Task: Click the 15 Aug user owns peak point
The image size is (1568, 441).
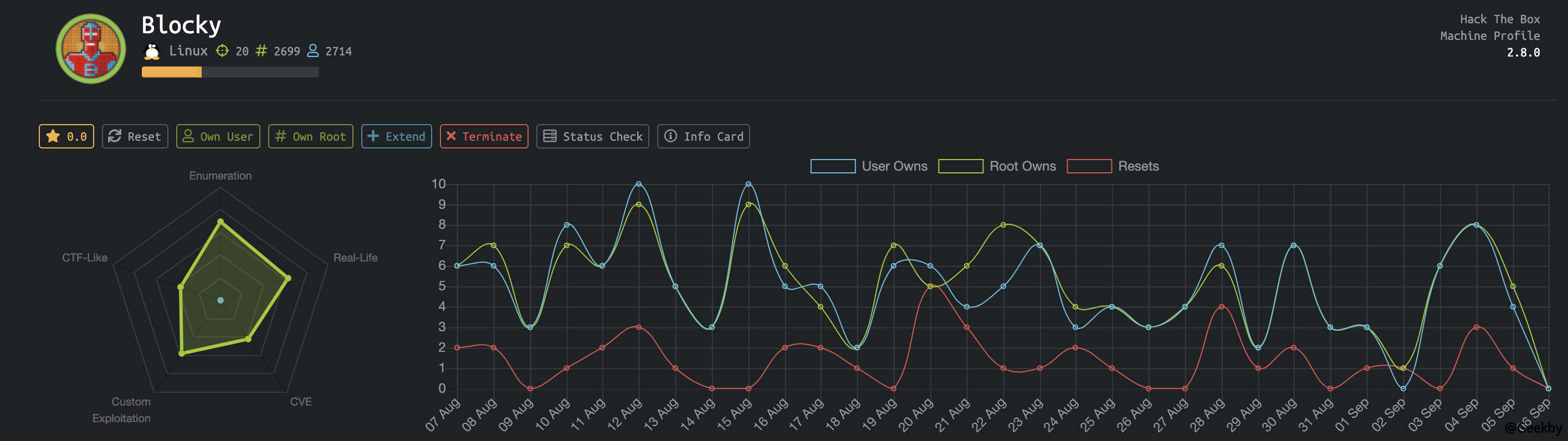Action: (748, 184)
